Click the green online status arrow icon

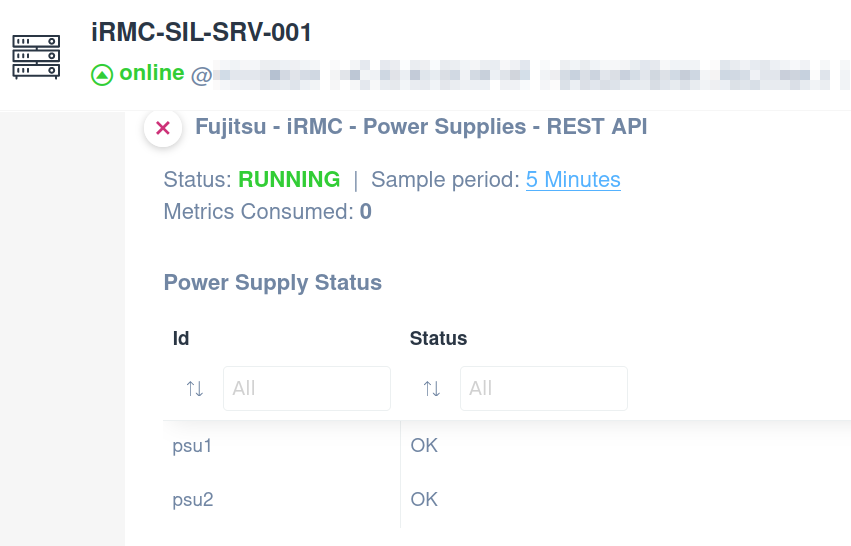[102, 75]
